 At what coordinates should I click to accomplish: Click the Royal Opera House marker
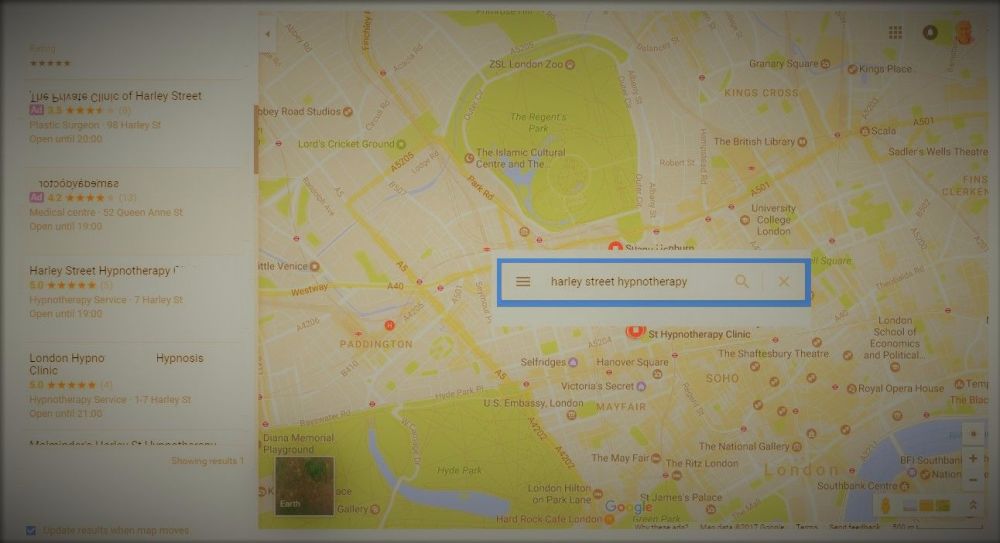coord(851,389)
